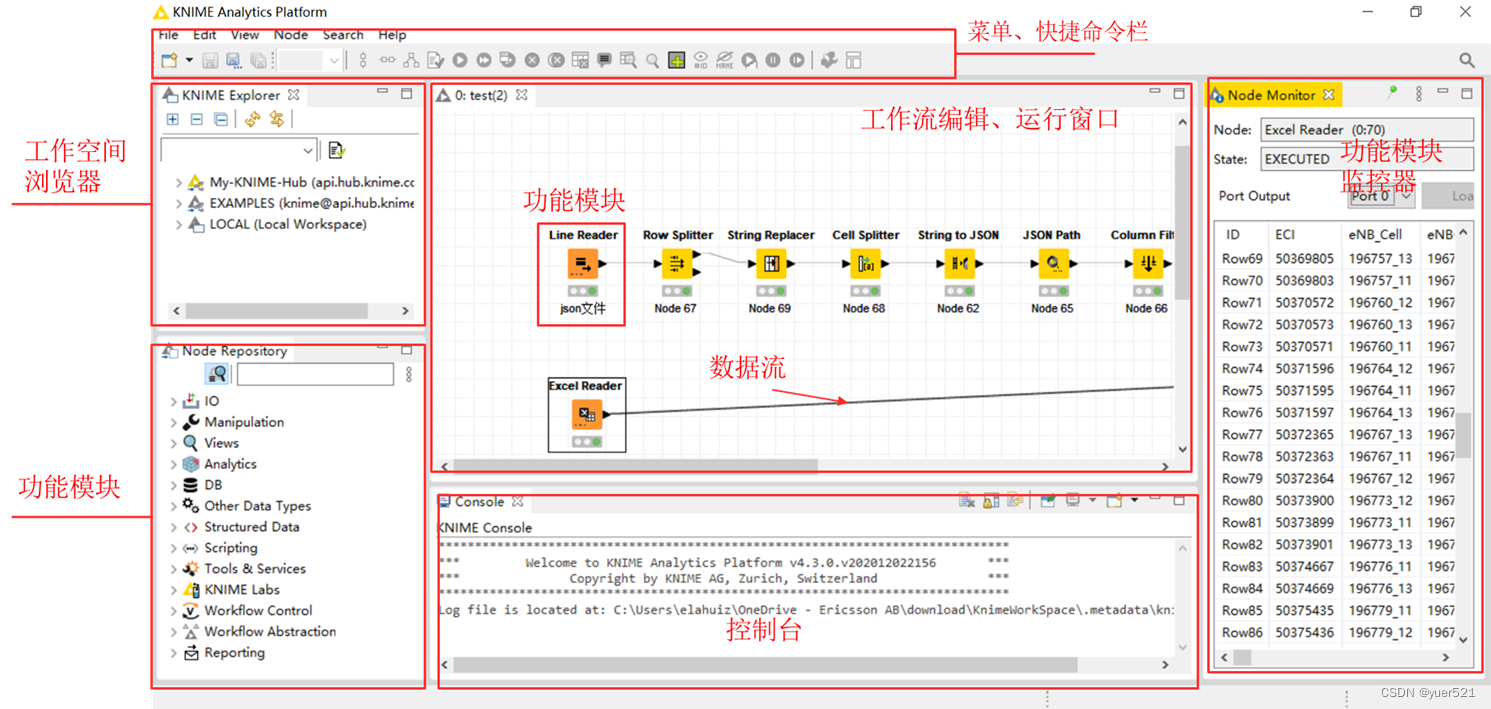Image resolution: width=1491 pixels, height=709 pixels.
Task: Select the Workflow Control category
Action: coord(258,611)
